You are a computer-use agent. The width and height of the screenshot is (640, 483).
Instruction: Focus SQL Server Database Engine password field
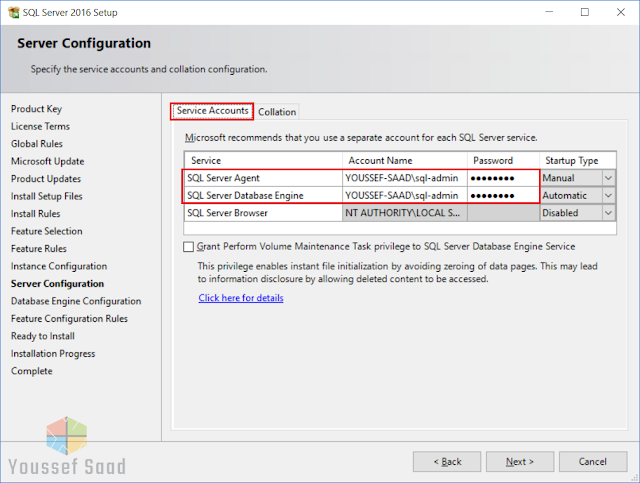[503, 196]
